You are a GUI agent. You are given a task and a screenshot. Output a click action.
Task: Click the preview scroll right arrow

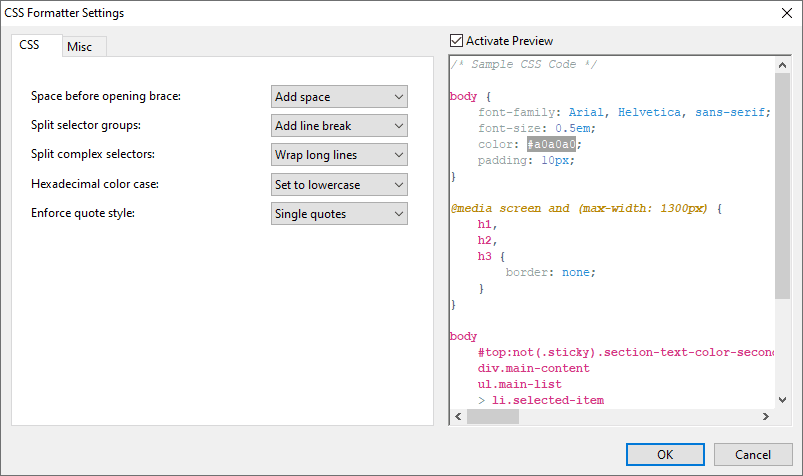click(x=767, y=417)
